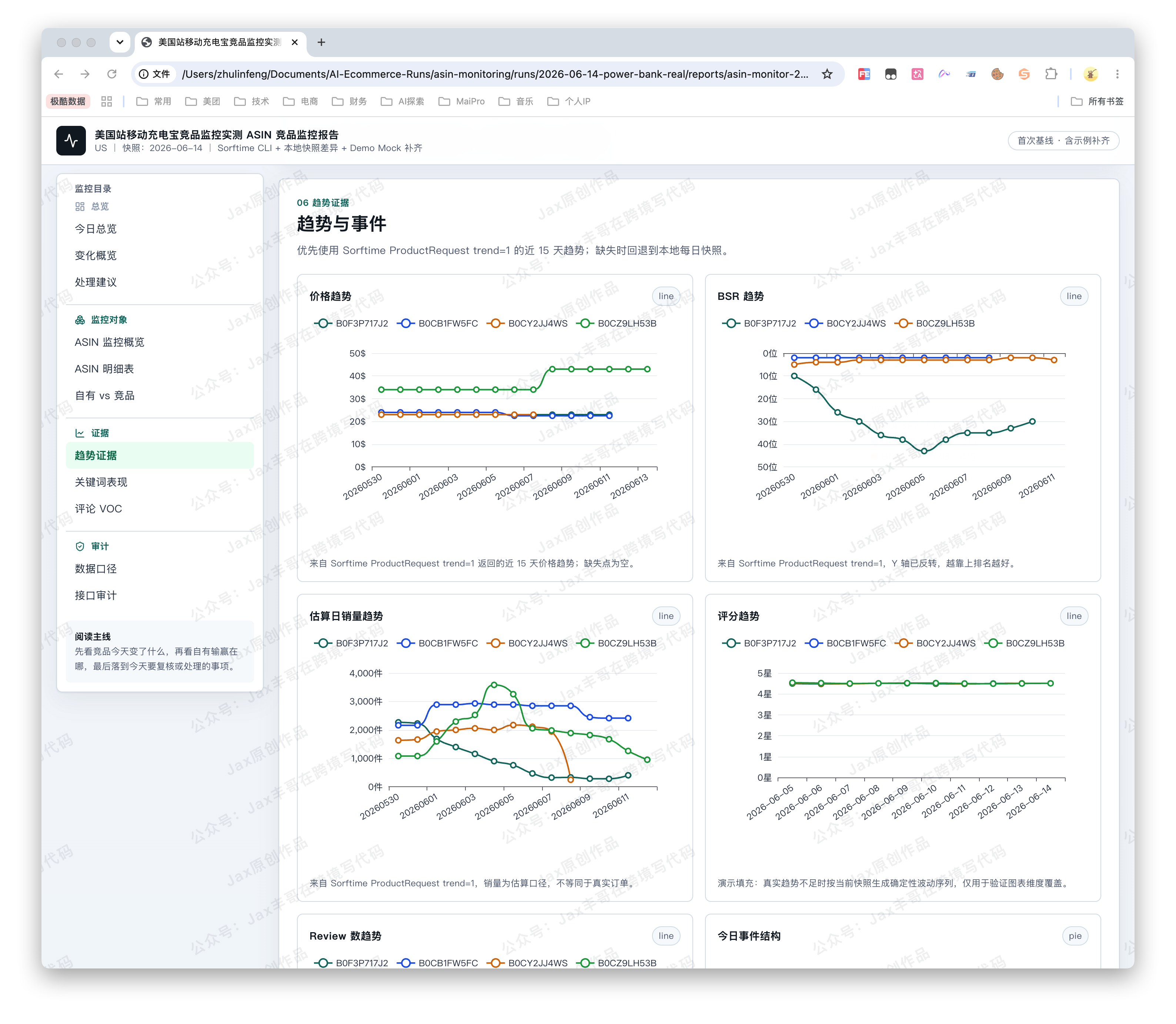Open 关键词表现 in the sidebar

coord(160,482)
